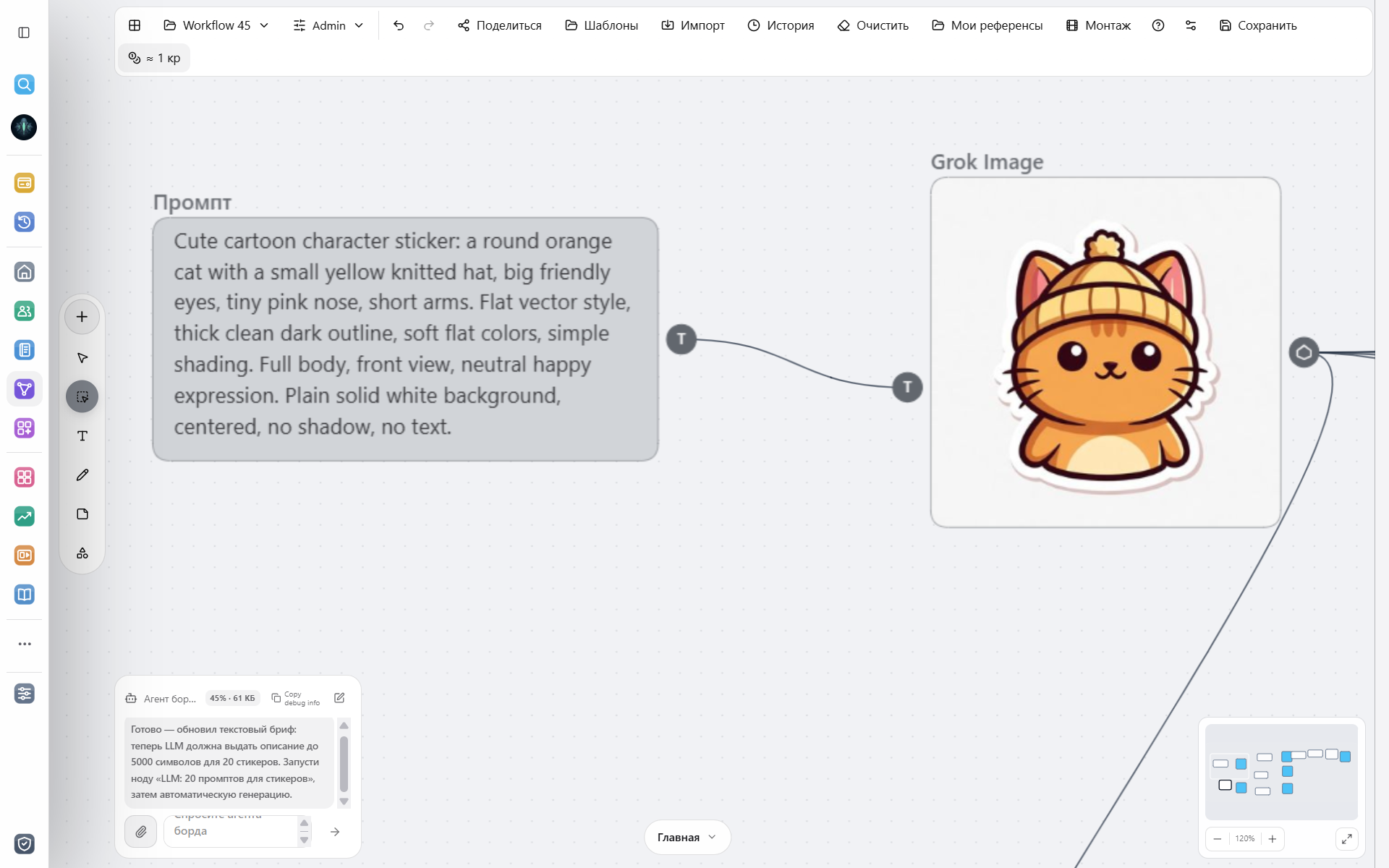Expand the Главная page dropdown
The height and width of the screenshot is (868, 1389).
click(687, 837)
